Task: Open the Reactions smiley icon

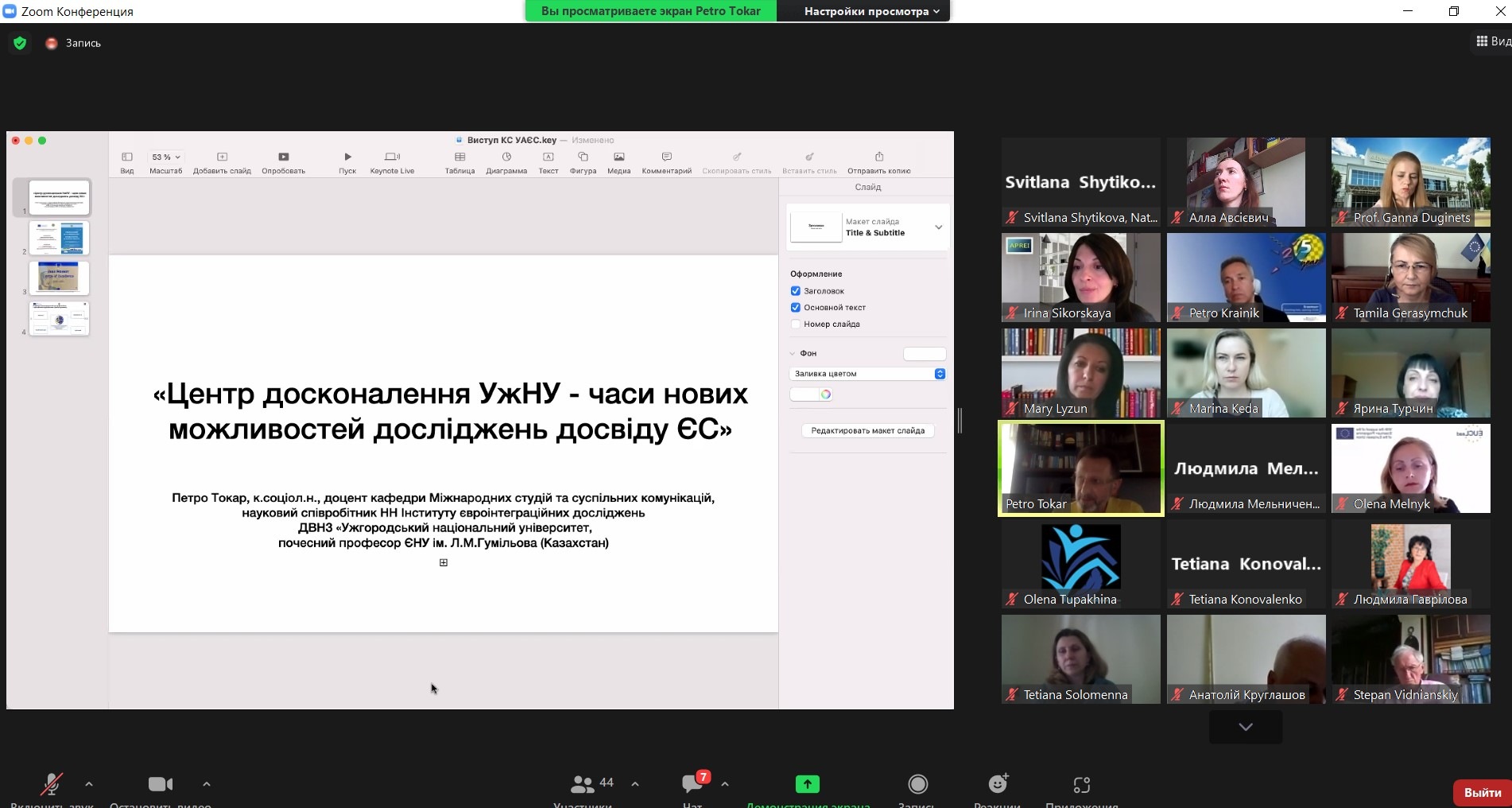Action: 997,785
